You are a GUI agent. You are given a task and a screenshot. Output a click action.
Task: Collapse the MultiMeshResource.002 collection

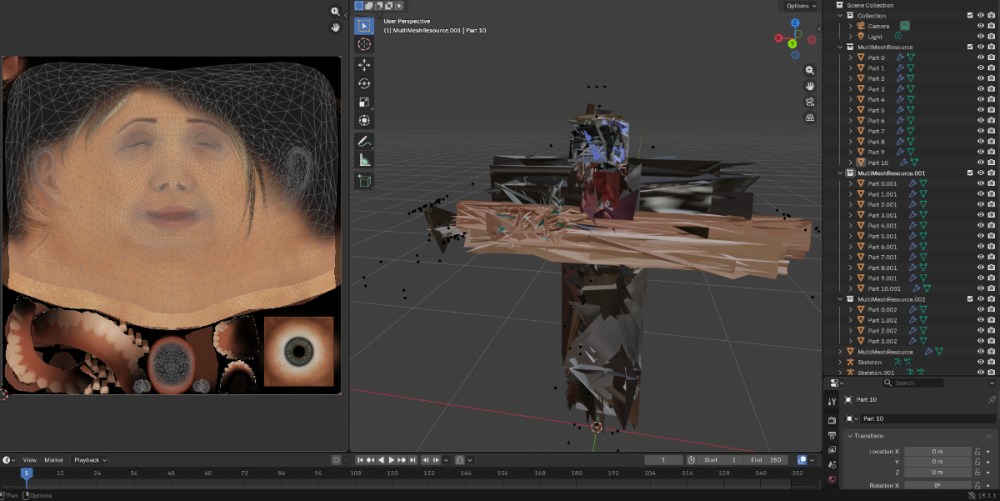841,299
